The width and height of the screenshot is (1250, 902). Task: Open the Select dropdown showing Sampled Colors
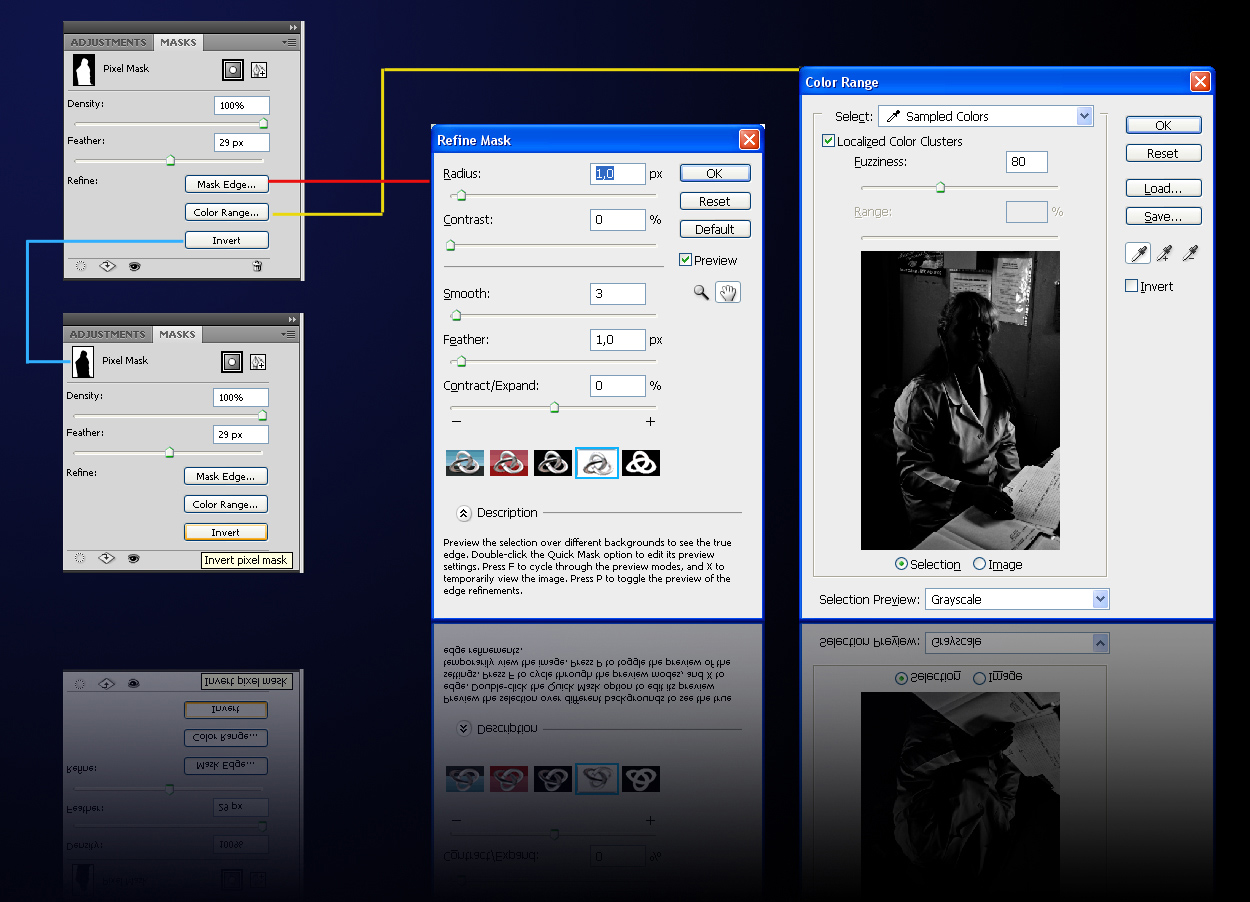pos(985,116)
